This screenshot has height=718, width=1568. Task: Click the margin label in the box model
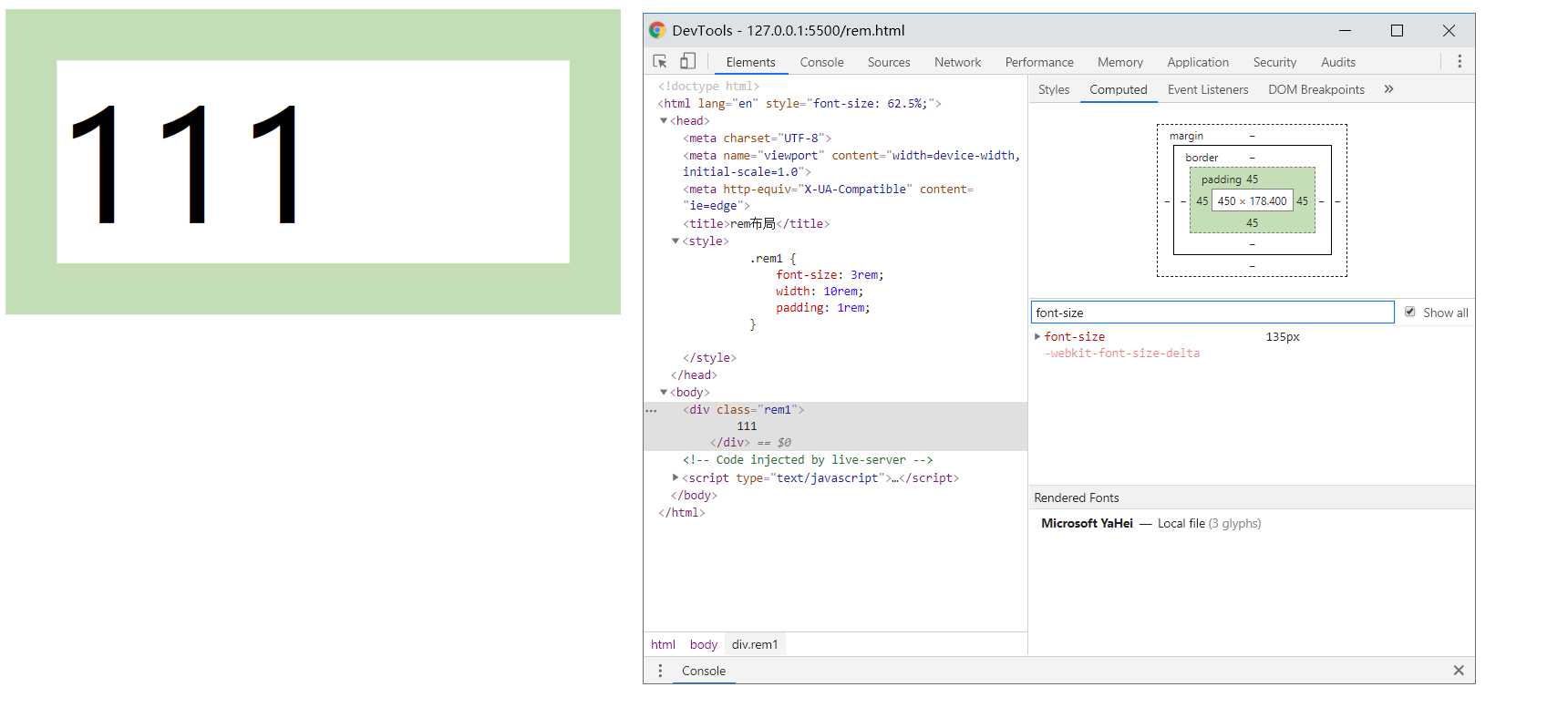coord(1186,136)
